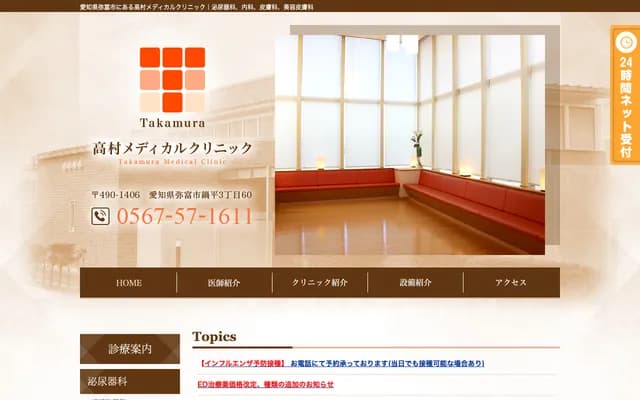Click the clock icon on the side banner
Screen dimensions: 640x400
626,42
